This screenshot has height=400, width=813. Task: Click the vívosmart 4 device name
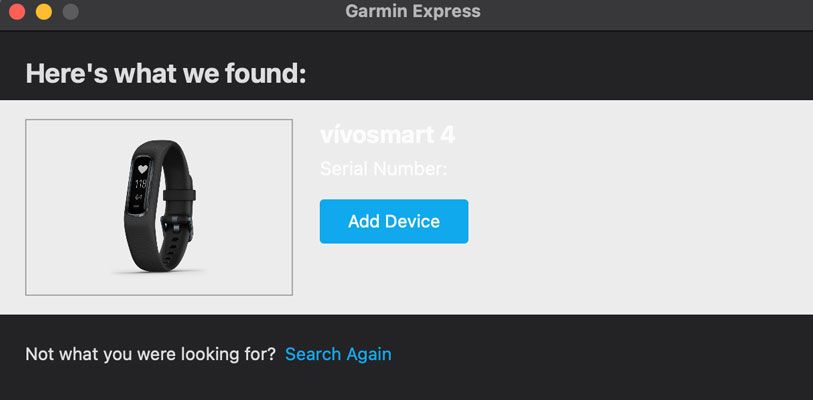(388, 135)
